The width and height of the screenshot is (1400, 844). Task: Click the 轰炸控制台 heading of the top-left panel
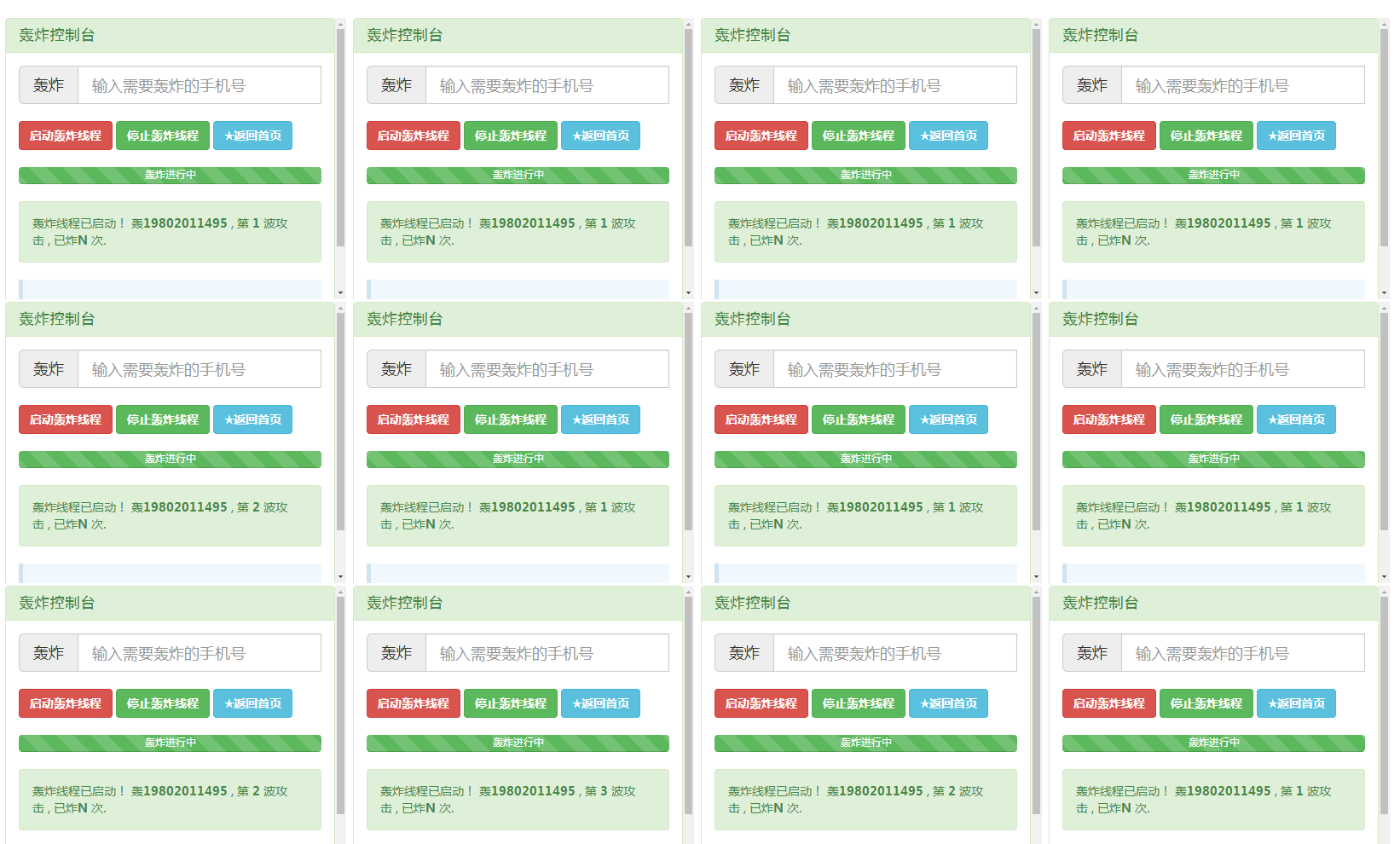[x=57, y=35]
